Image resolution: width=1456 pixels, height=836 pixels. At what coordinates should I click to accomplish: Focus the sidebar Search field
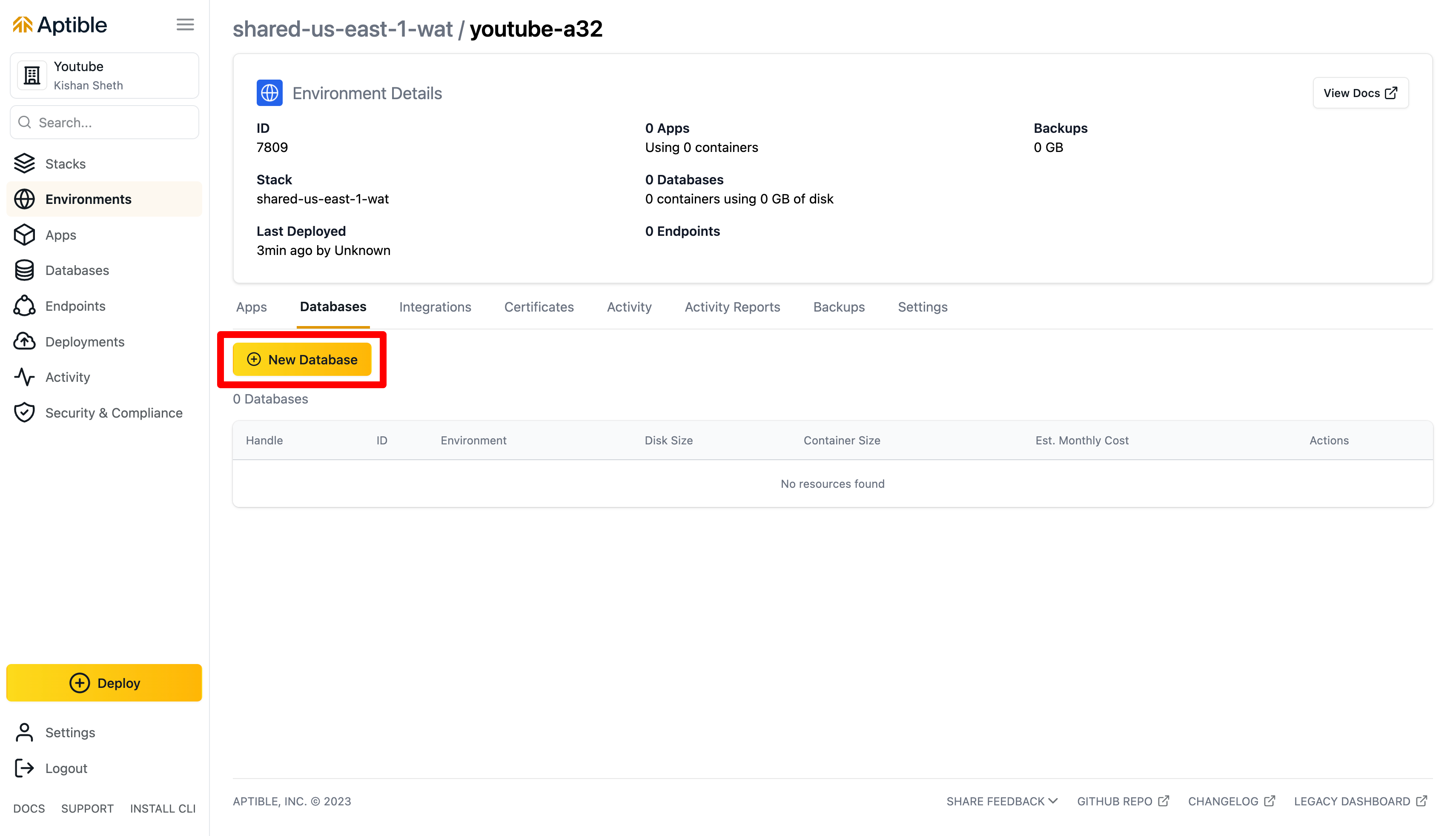click(104, 122)
